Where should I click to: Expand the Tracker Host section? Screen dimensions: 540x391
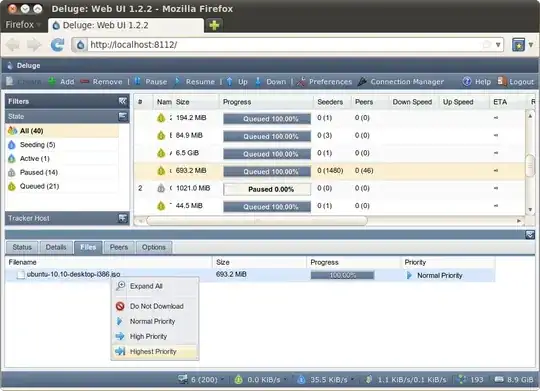(123, 218)
